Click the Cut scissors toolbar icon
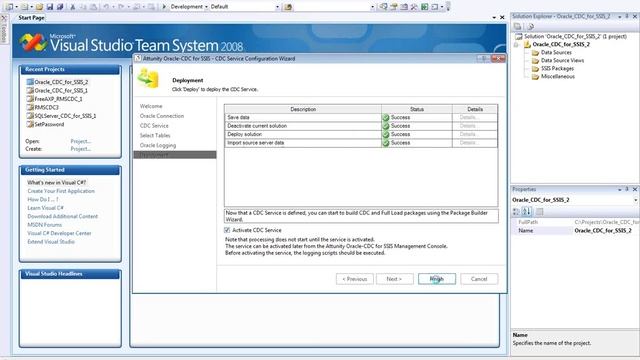Image resolution: width=640 pixels, height=360 pixels. (73, 7)
